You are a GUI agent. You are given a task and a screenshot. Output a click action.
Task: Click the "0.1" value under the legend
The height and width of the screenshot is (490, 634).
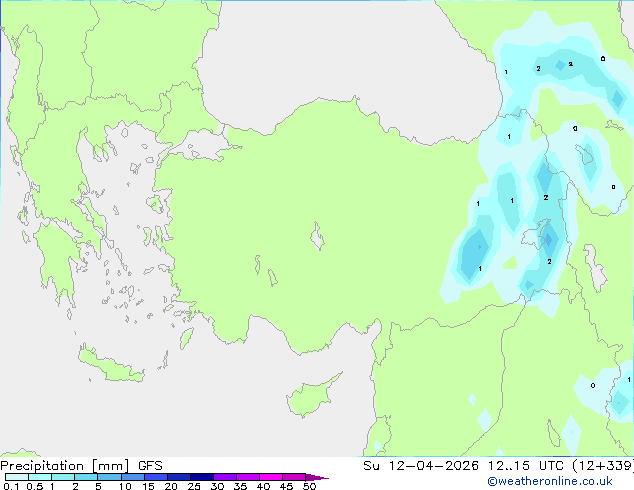tap(11, 486)
